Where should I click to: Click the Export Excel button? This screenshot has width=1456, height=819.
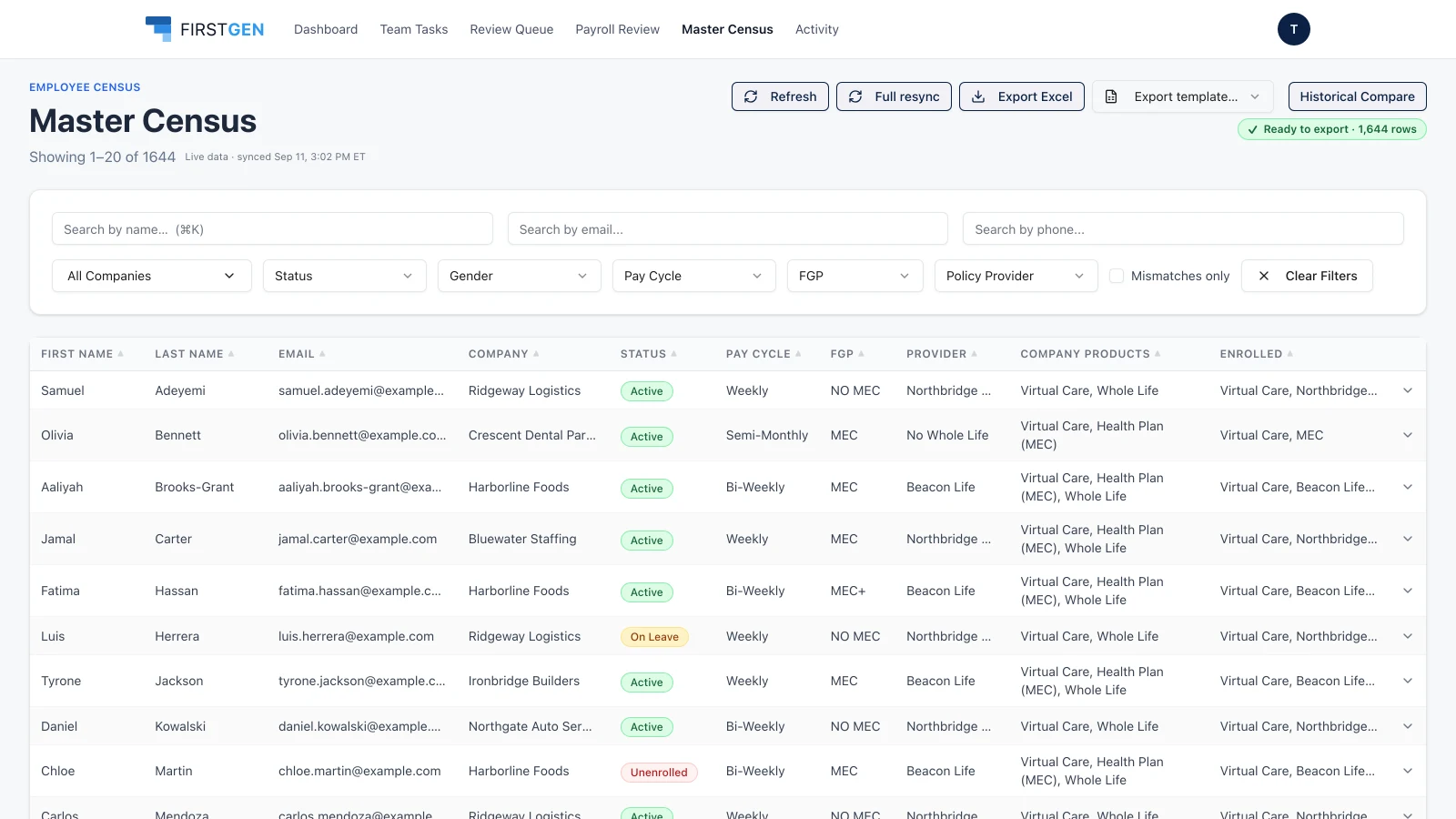pyautogui.click(x=1021, y=96)
